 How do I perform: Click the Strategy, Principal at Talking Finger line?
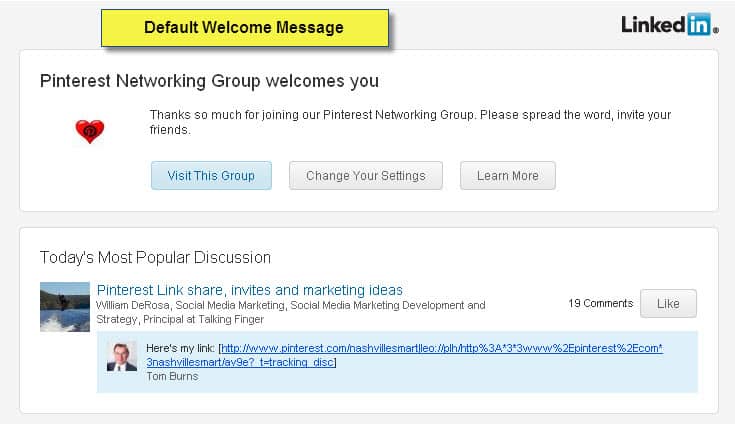pyautogui.click(x=180, y=320)
